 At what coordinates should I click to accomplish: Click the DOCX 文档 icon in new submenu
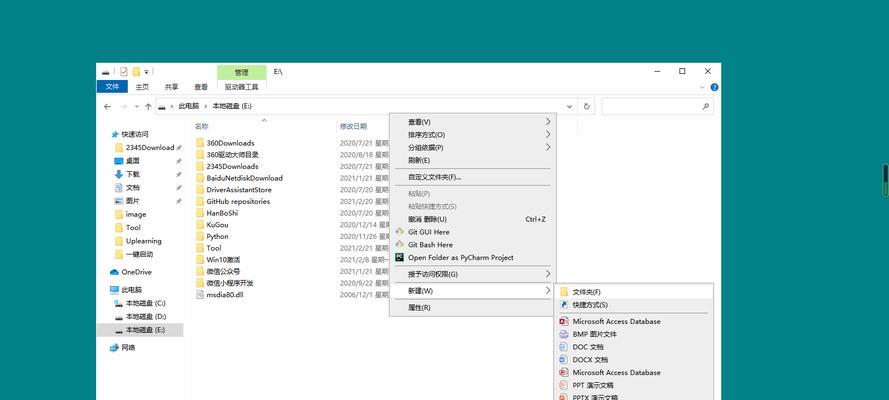564,360
